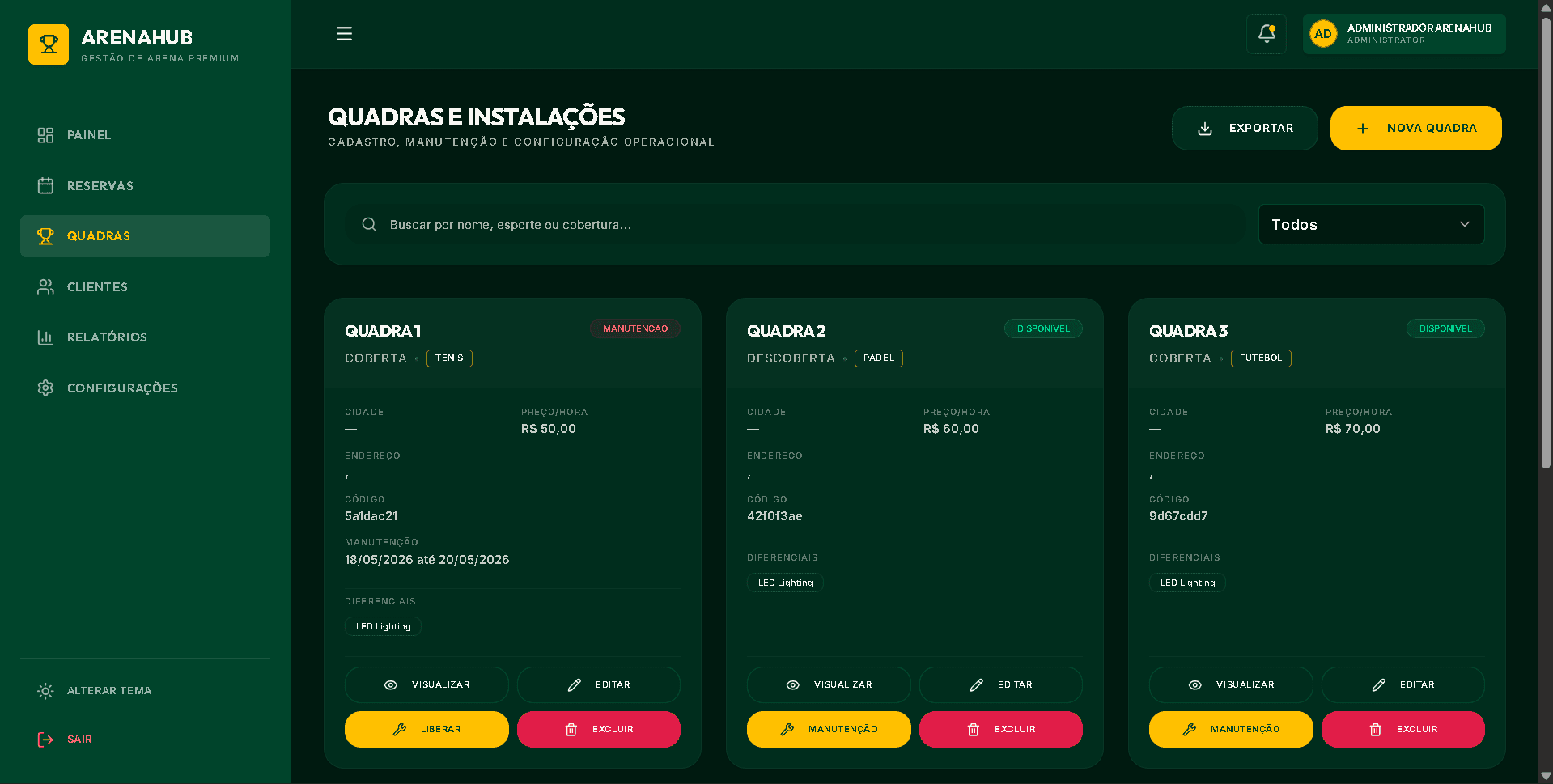Visualizar Quadra 1 details

426,684
